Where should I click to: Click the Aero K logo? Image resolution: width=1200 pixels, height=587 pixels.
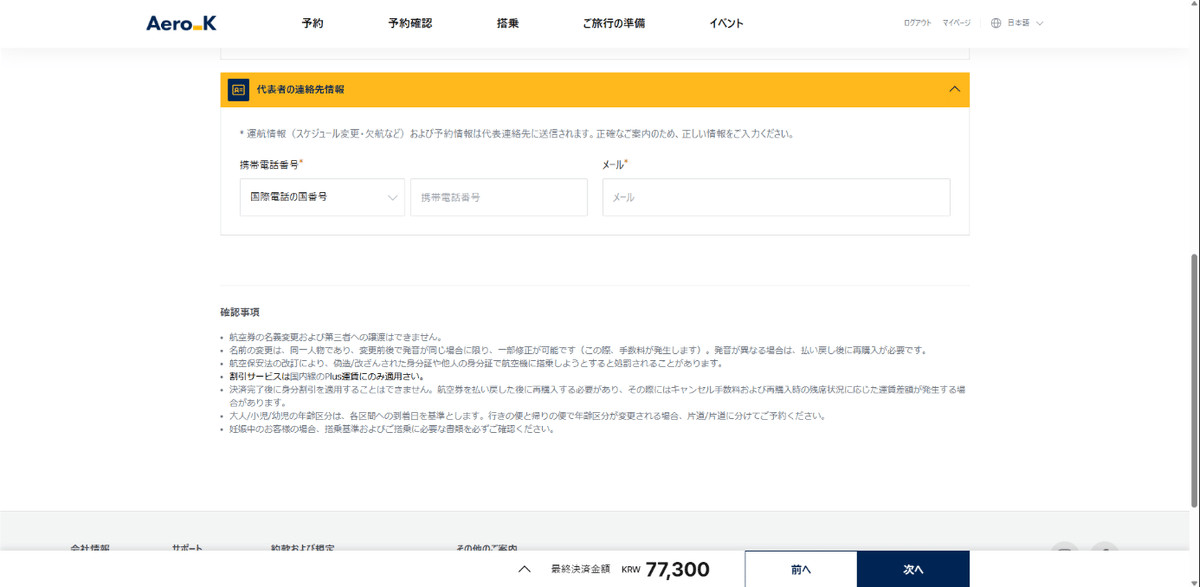coord(181,23)
